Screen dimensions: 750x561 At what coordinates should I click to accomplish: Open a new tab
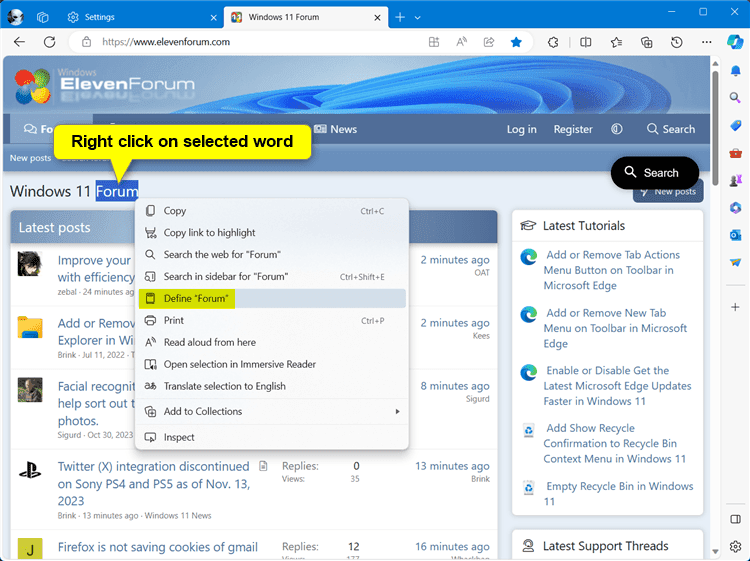(400, 17)
